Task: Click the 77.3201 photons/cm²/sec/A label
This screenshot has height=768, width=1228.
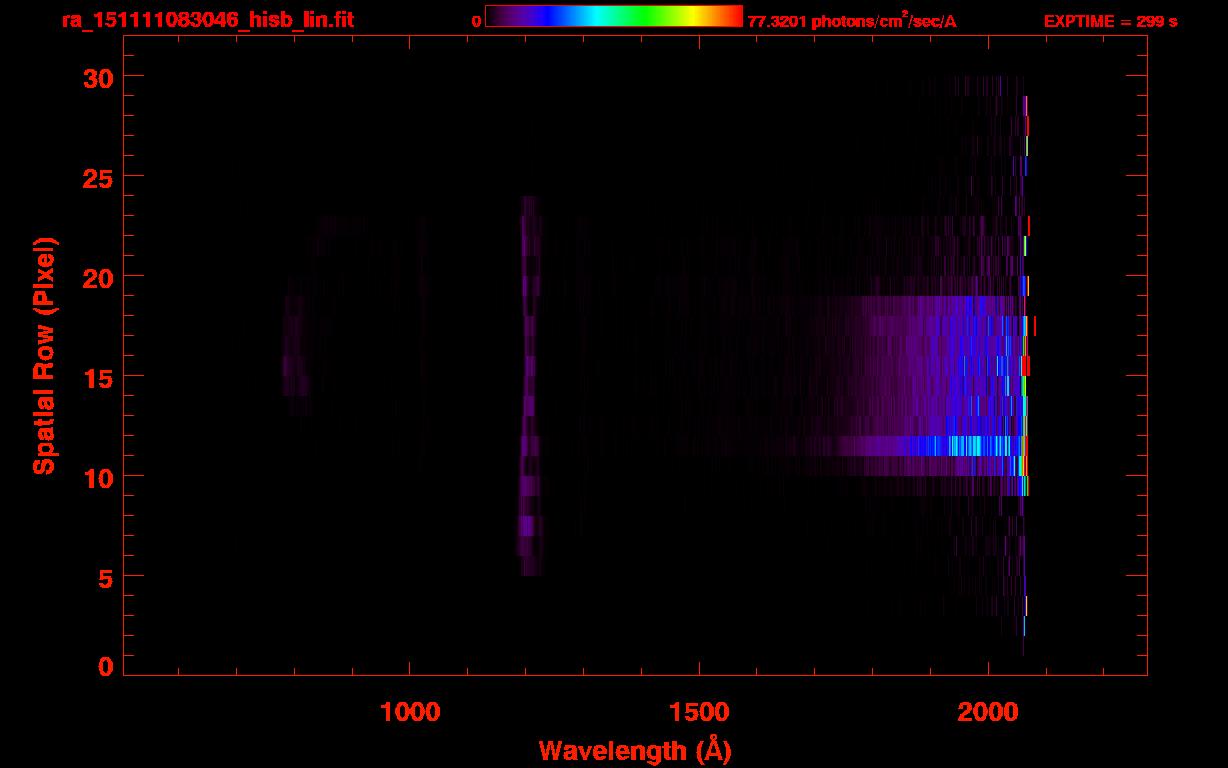Action: coord(851,20)
